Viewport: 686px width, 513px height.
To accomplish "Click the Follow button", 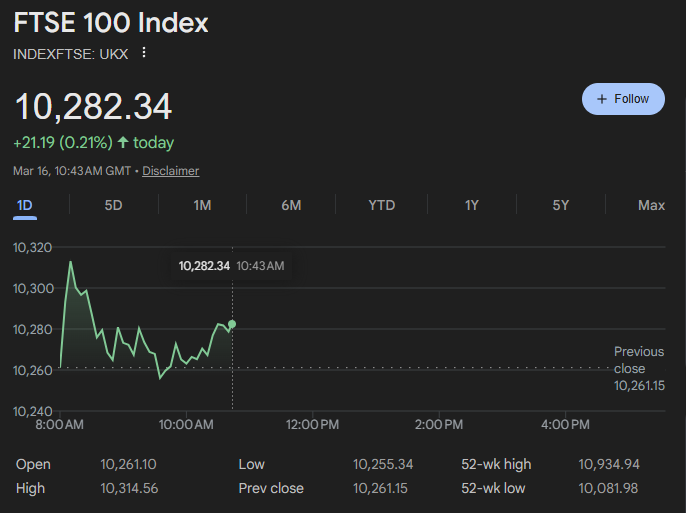I will point(623,99).
